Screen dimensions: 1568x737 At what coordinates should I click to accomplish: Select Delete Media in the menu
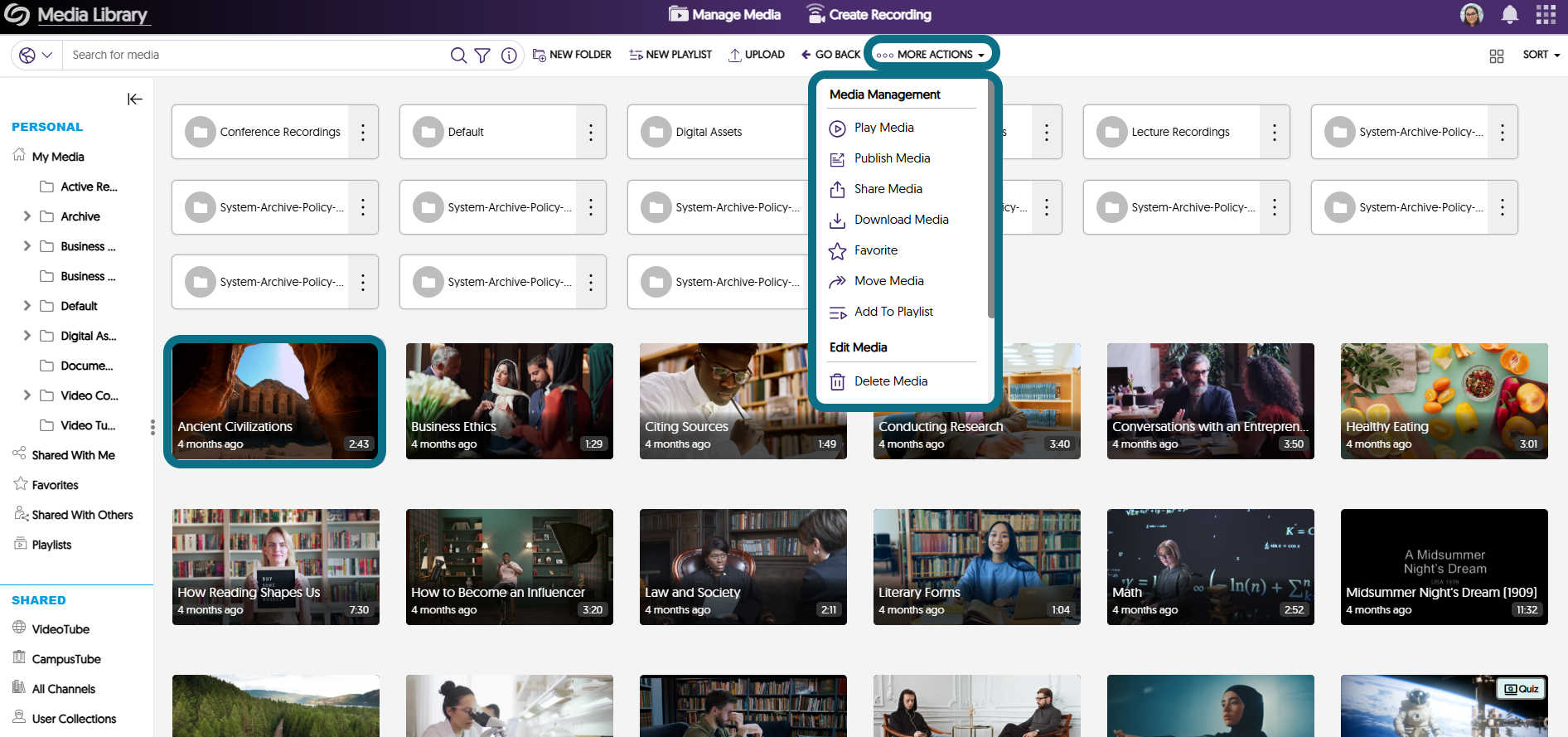(x=891, y=381)
